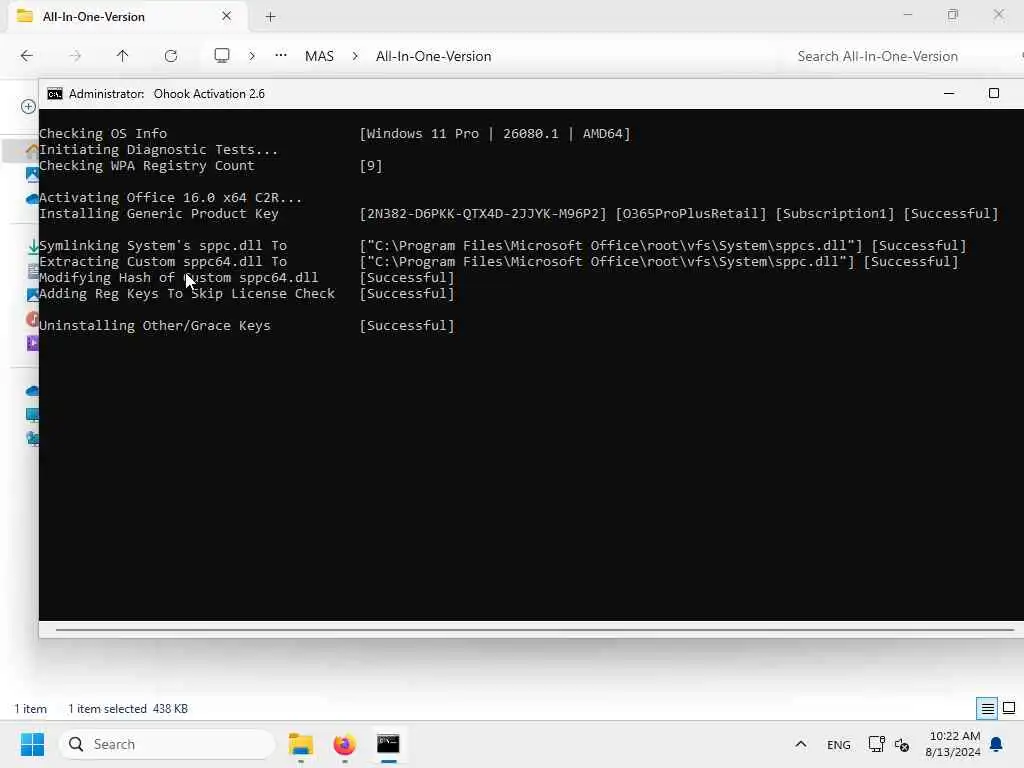
Task: Show hidden system tray icons
Action: [801, 744]
